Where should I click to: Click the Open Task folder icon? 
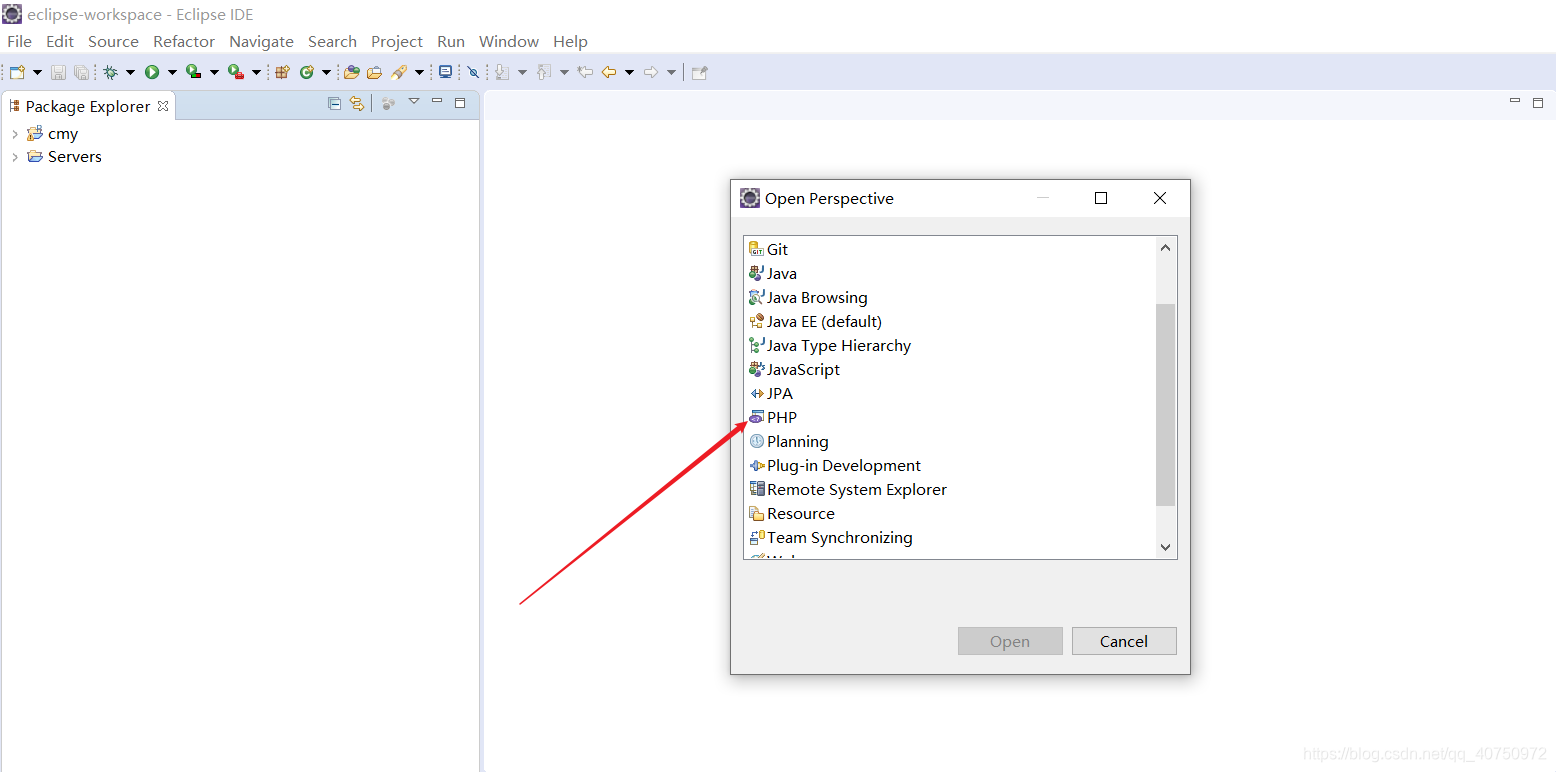coord(374,72)
